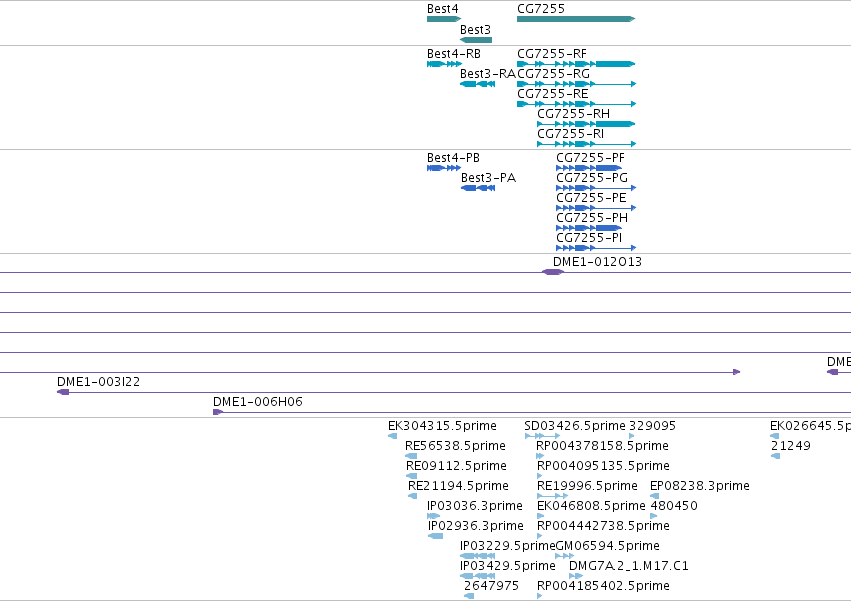Viewport: 851px width, 601px height.
Task: Select protein Best4-PB
Action: click(x=444, y=168)
